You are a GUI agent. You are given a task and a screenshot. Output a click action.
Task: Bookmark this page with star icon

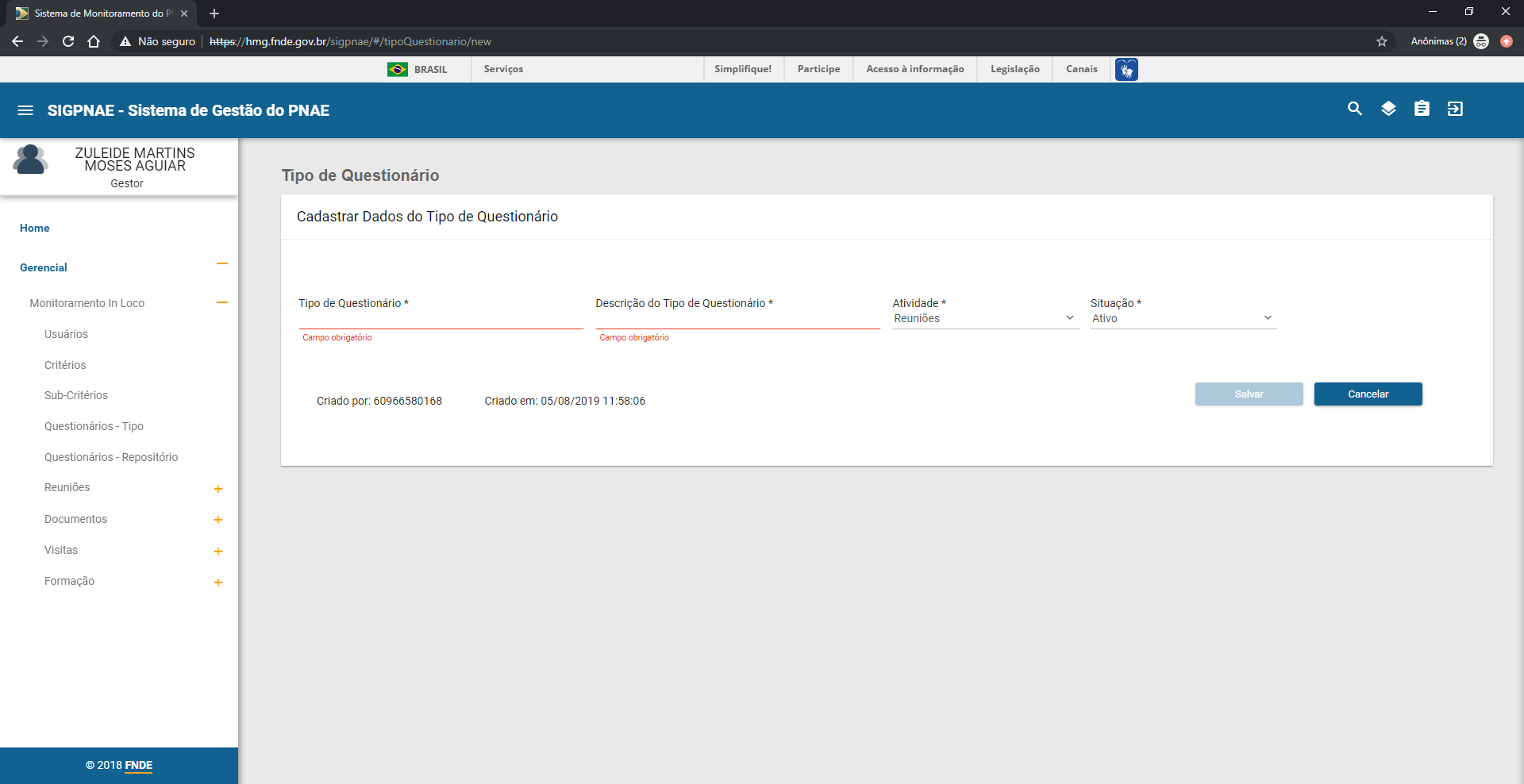pos(1382,41)
